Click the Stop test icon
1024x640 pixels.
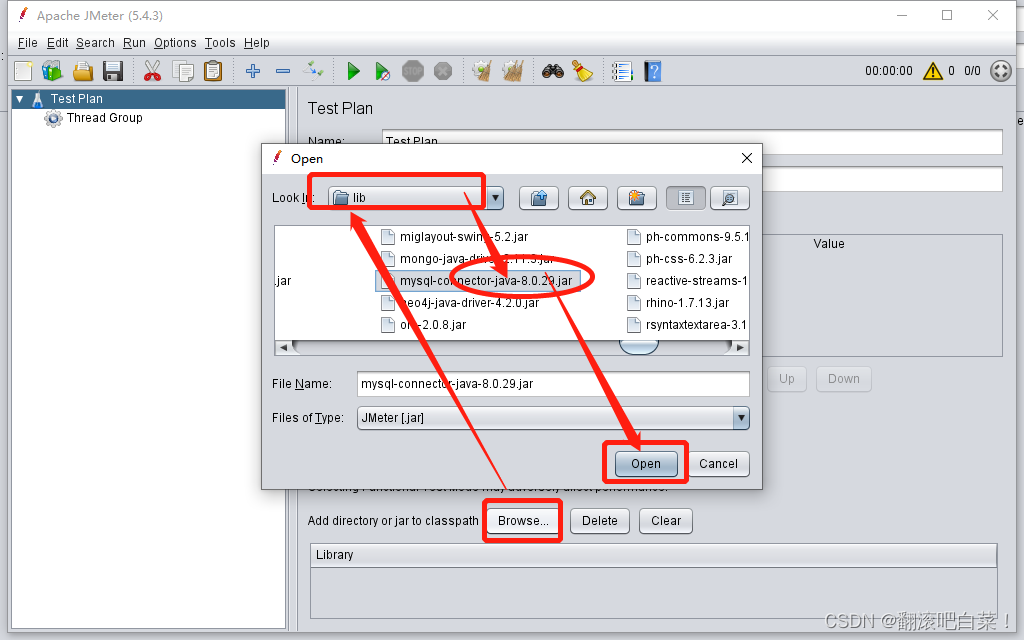pos(413,71)
